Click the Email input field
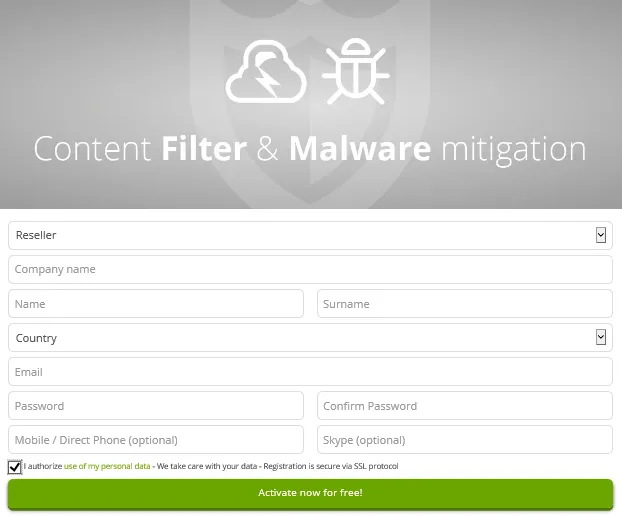This screenshot has width=622, height=516. 310,372
